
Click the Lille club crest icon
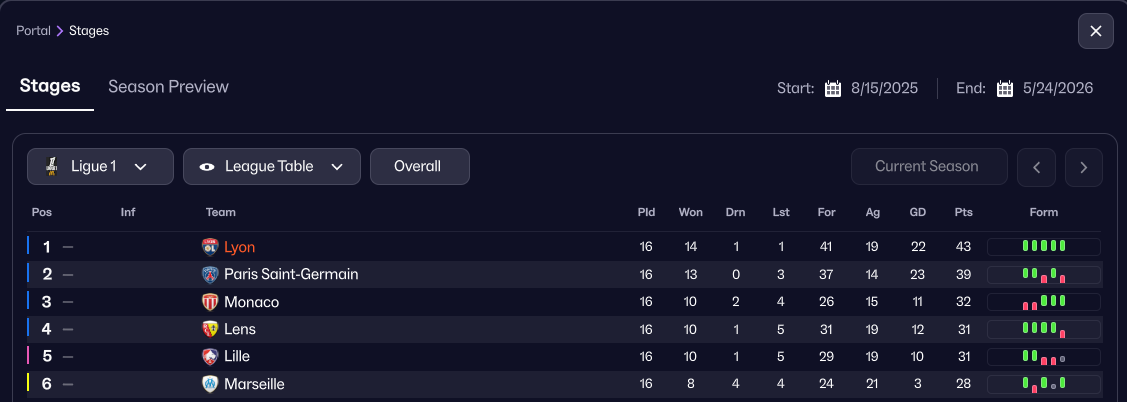click(x=210, y=357)
